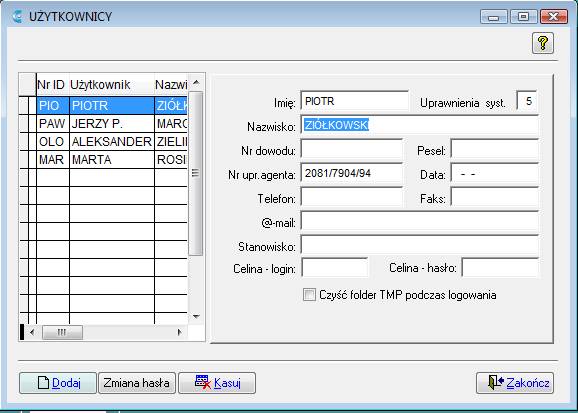Enable Czyść folder TMP podczas logowania checkbox
This screenshot has width=578, height=413.
point(309,295)
